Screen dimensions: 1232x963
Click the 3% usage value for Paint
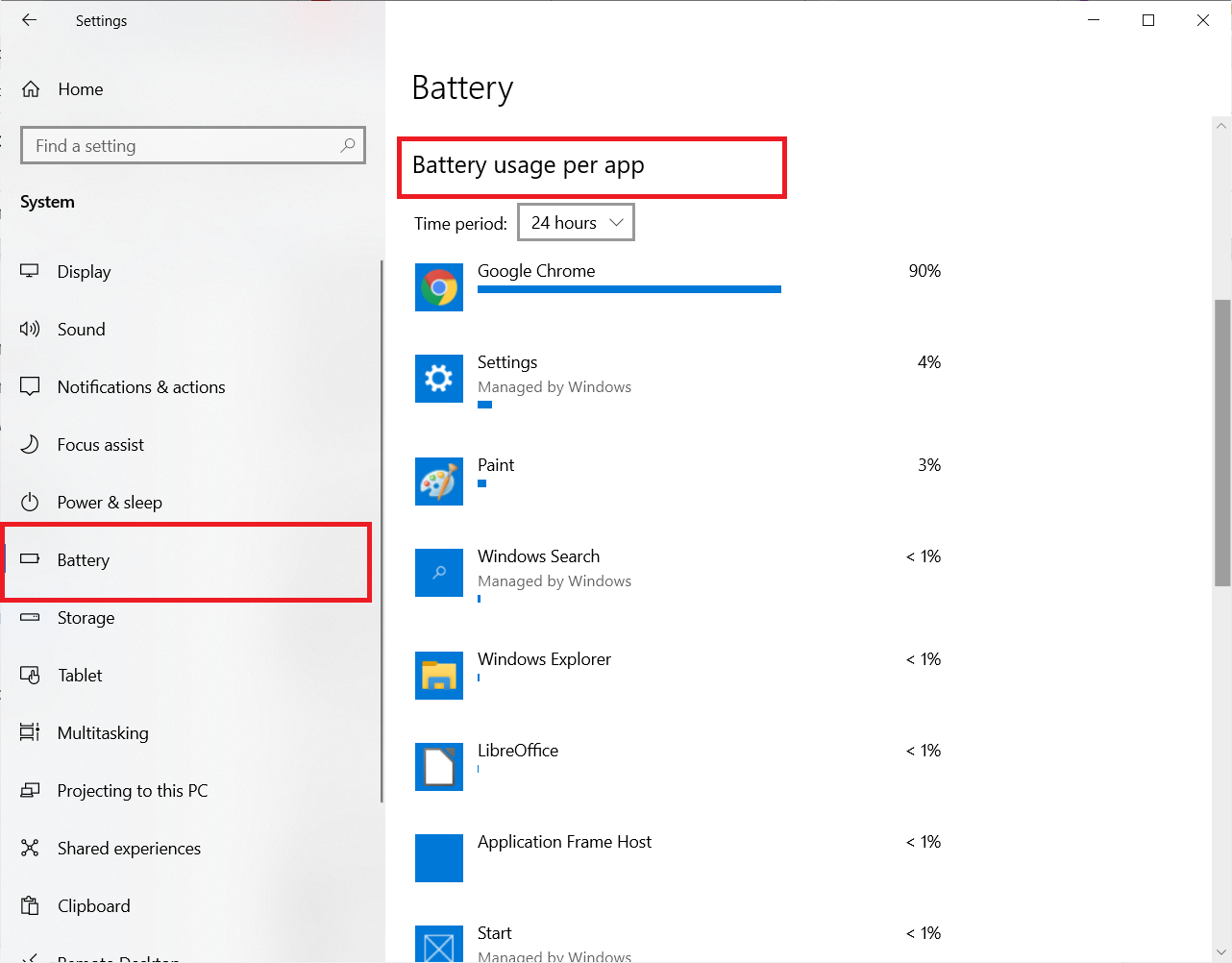point(929,465)
